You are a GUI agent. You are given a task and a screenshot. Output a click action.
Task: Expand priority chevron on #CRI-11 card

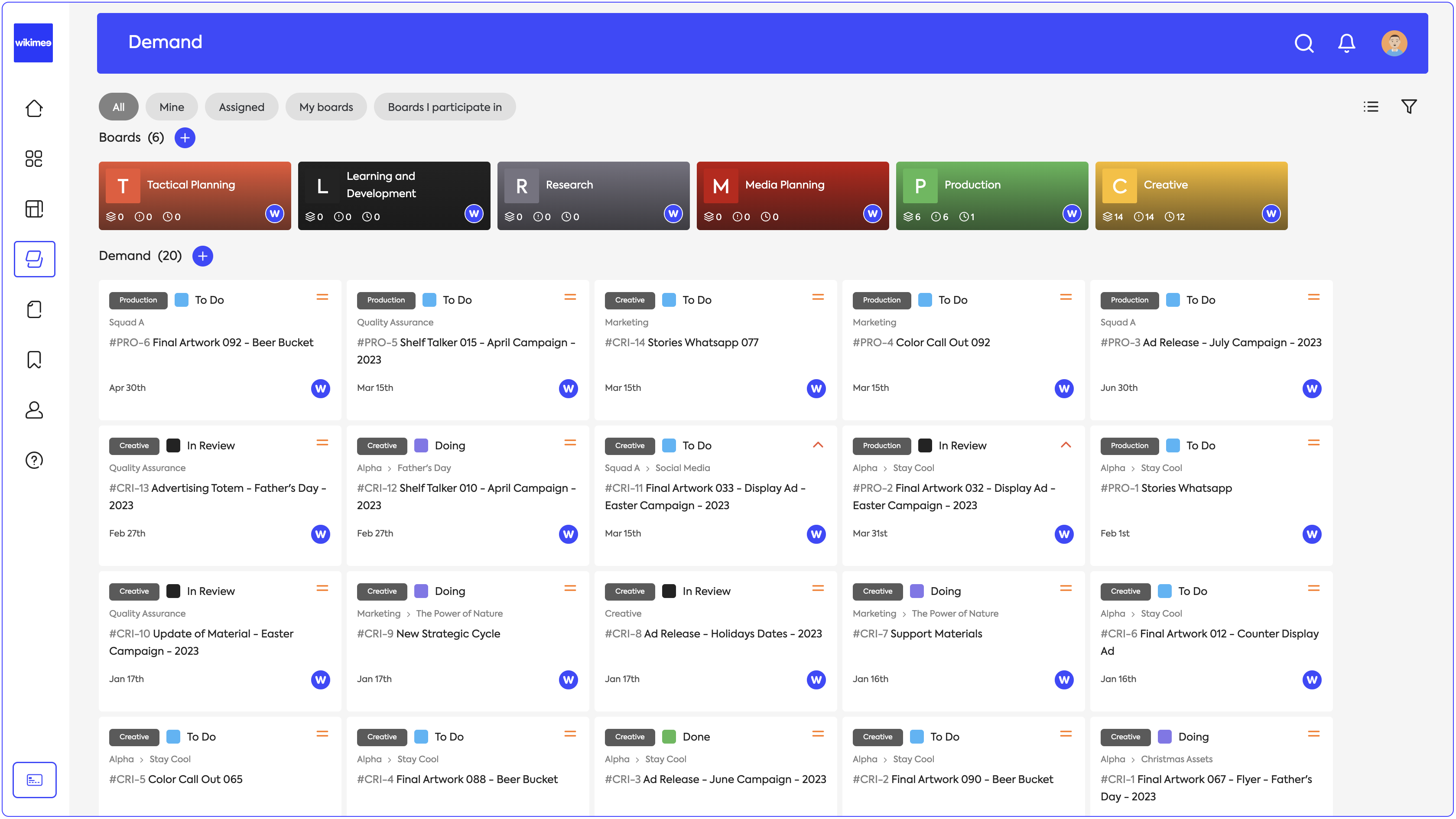pos(817,445)
